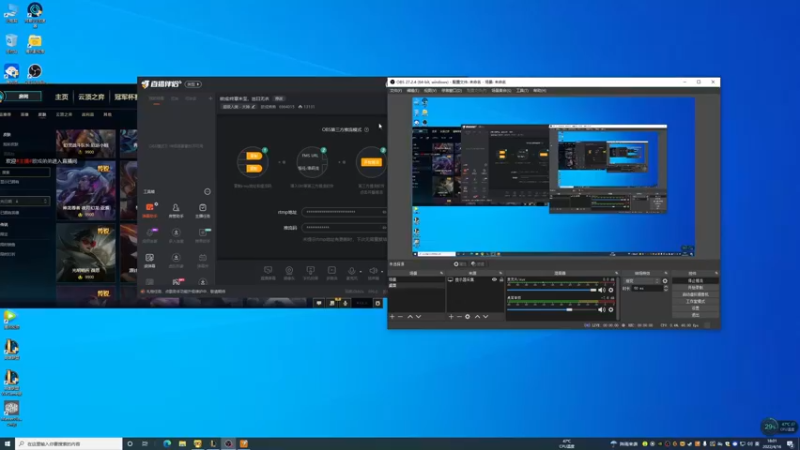The image size is (800, 450).
Task: Open Microsoft Edge from the taskbar
Action: tap(167, 444)
